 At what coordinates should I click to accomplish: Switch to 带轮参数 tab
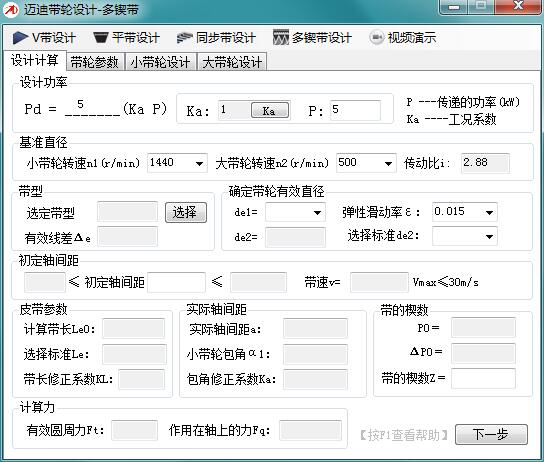95,62
